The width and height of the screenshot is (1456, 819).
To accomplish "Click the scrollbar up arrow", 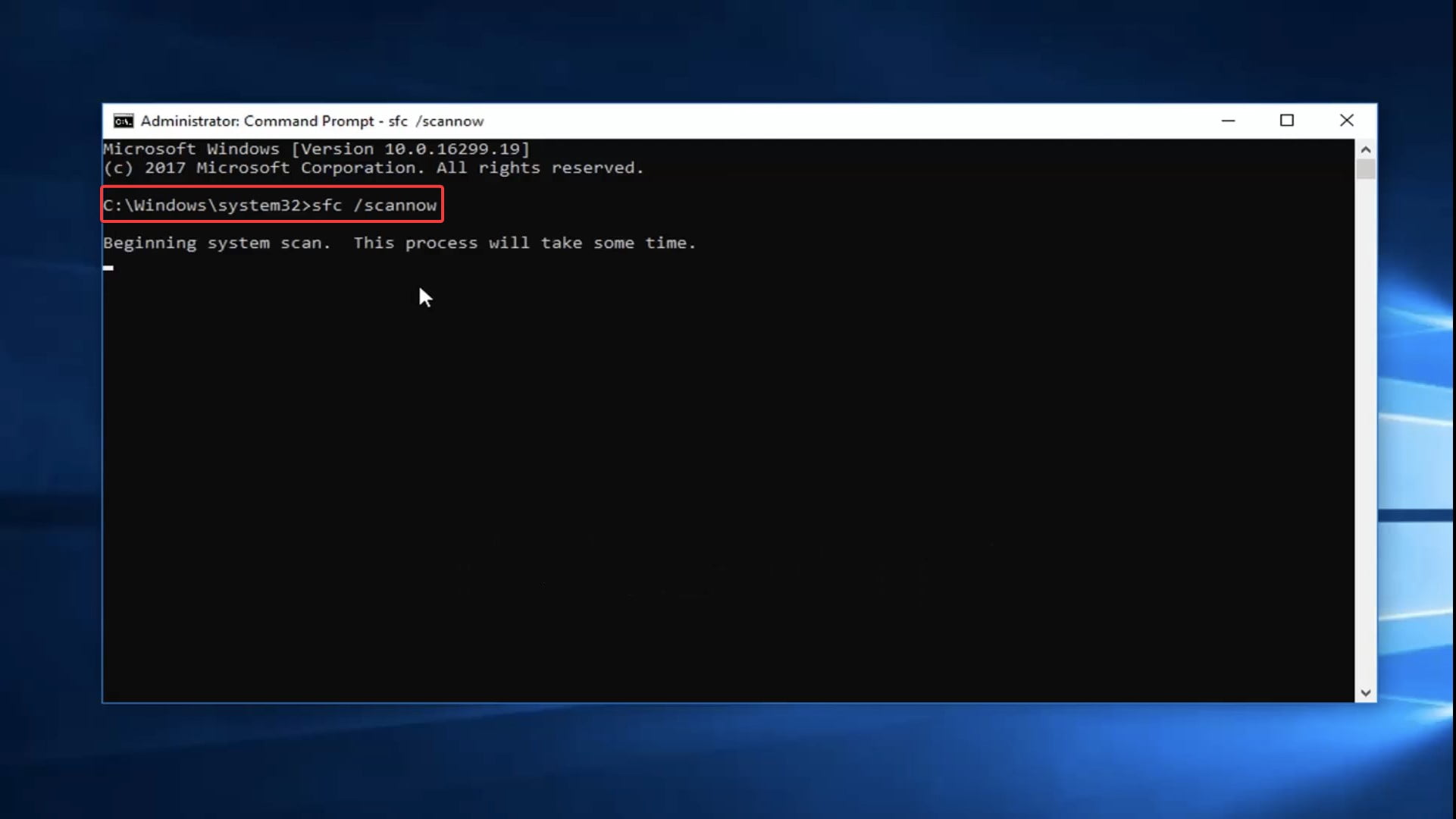I will pyautogui.click(x=1366, y=149).
